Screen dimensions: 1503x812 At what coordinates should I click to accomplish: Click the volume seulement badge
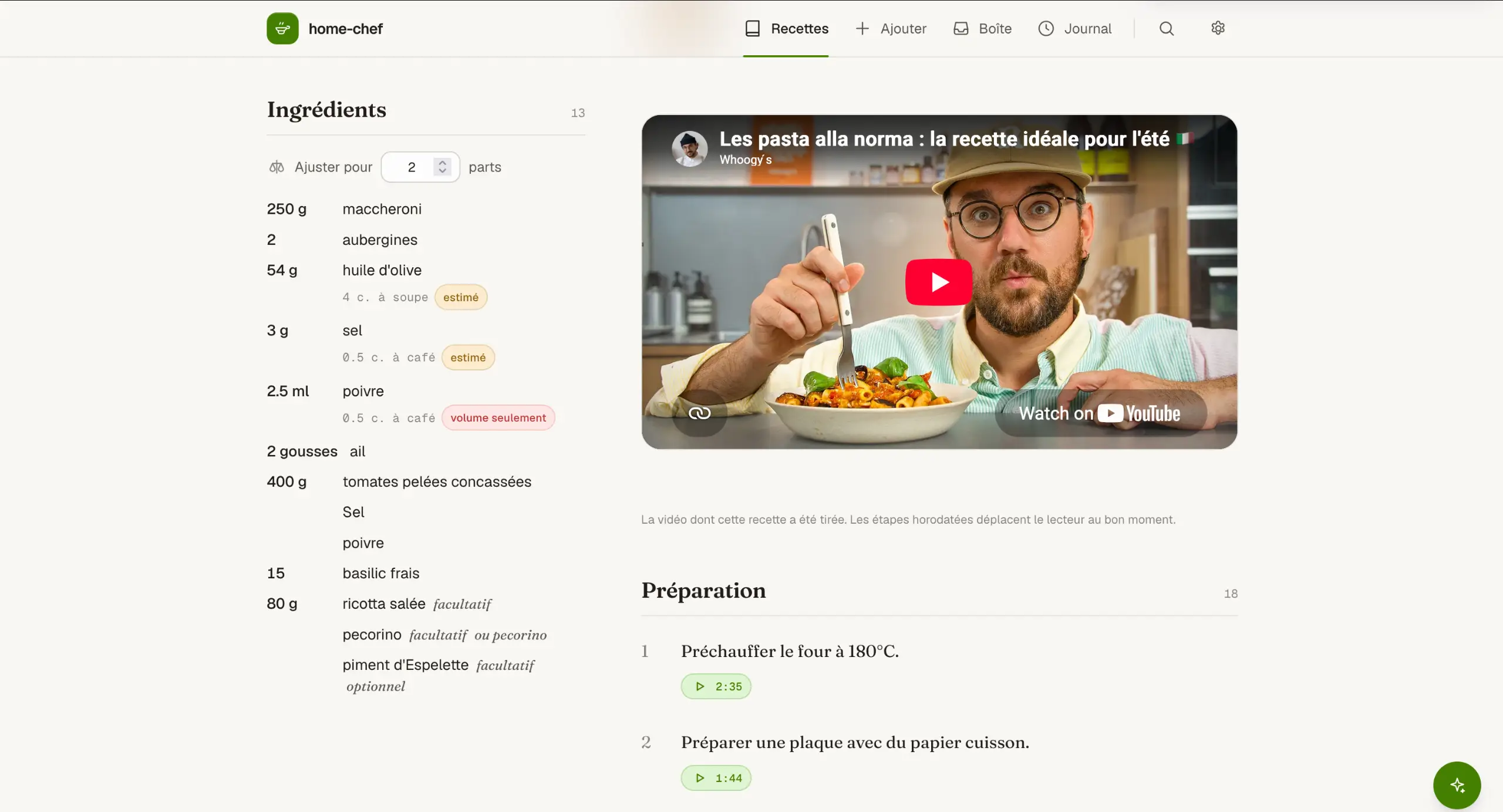498,418
